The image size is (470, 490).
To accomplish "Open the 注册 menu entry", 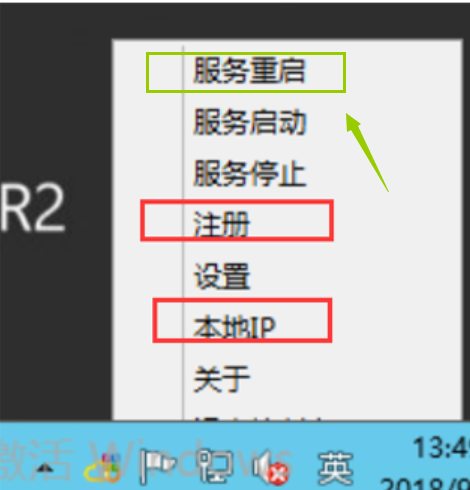I will [221, 224].
